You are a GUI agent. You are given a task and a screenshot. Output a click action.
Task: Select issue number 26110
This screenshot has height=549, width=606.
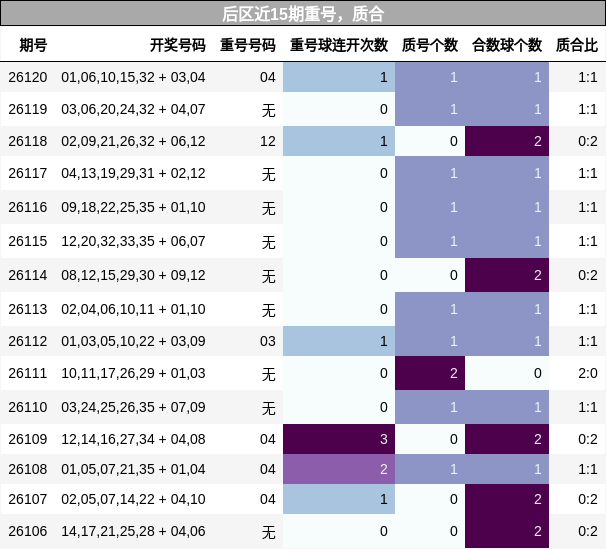pyautogui.click(x=28, y=408)
